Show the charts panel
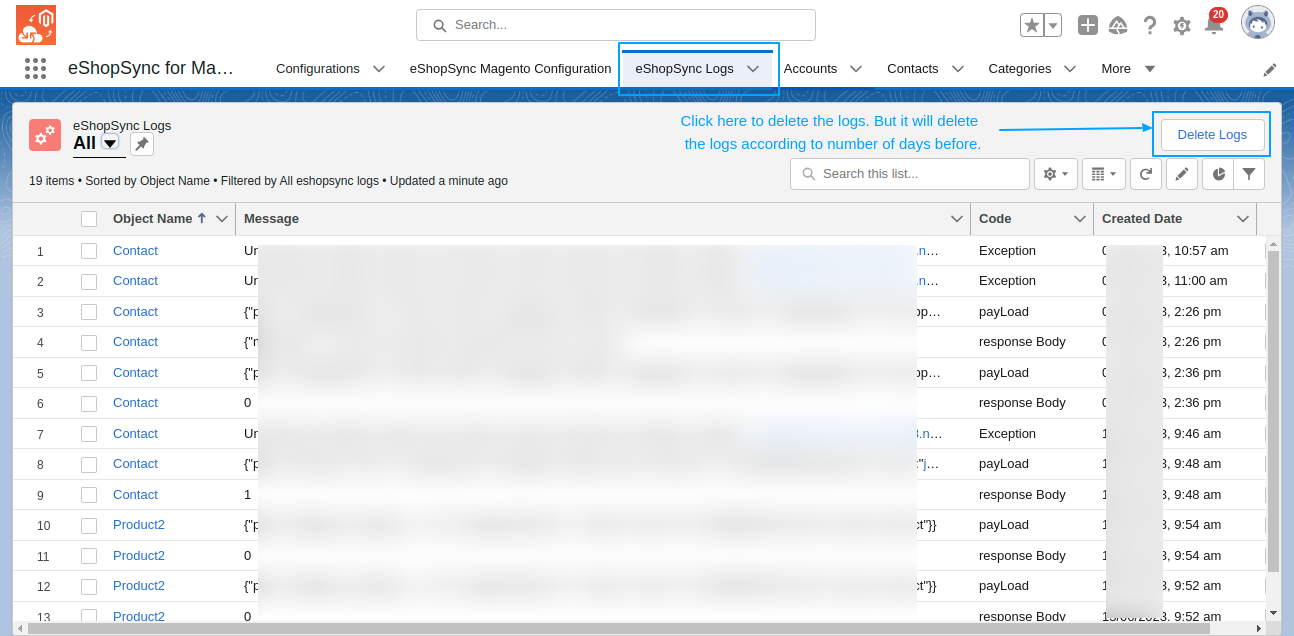1294x636 pixels. pos(1219,174)
